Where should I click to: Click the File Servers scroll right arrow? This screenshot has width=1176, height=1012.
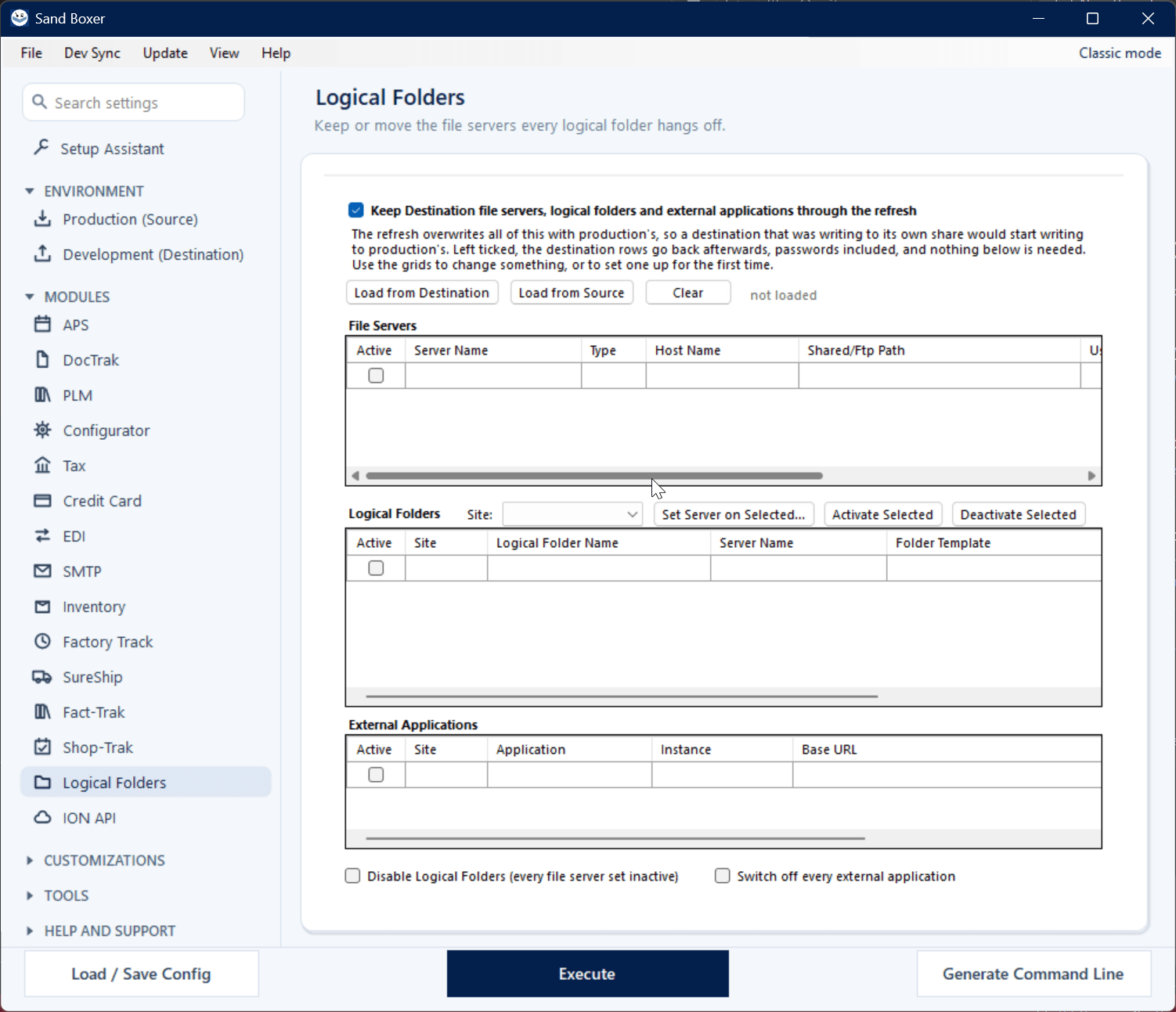[1091, 476]
